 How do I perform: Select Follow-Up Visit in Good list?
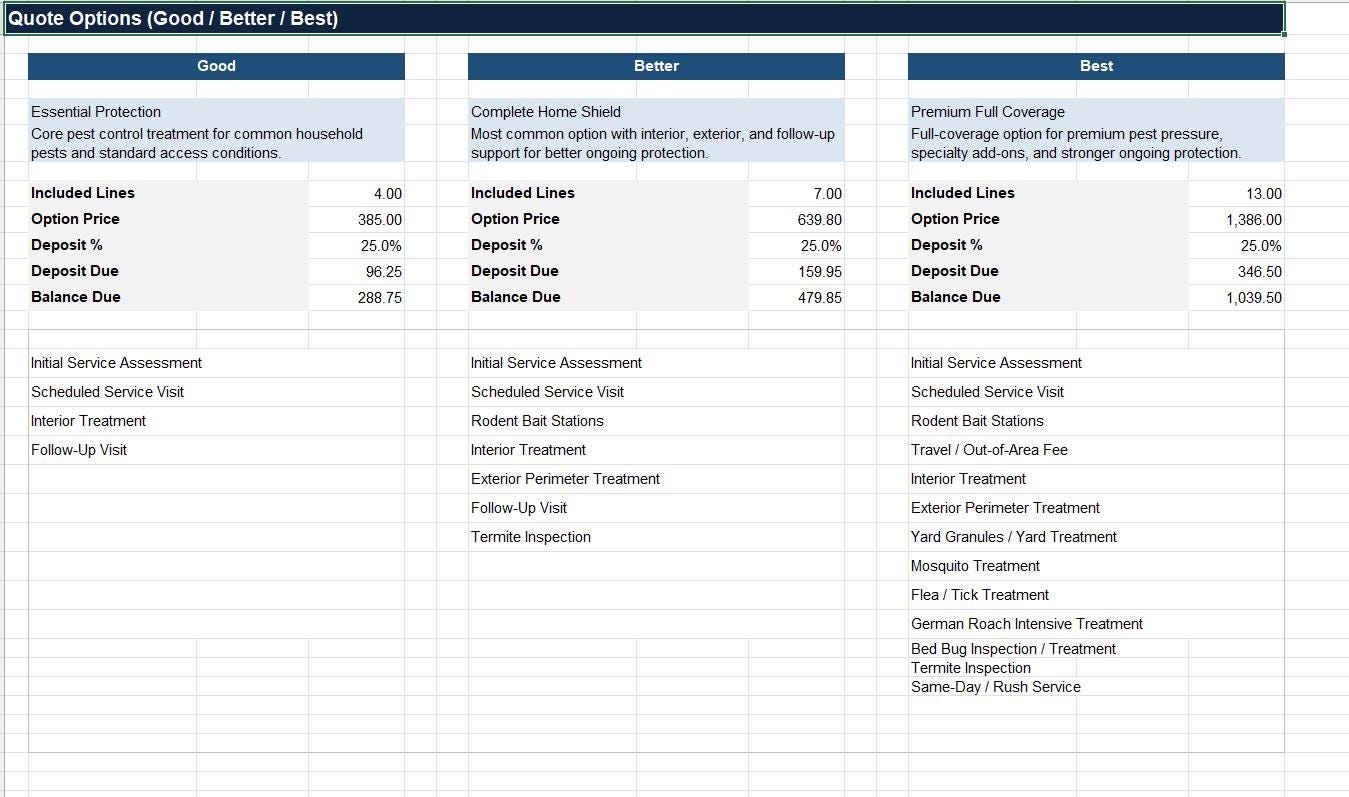pyautogui.click(x=216, y=450)
